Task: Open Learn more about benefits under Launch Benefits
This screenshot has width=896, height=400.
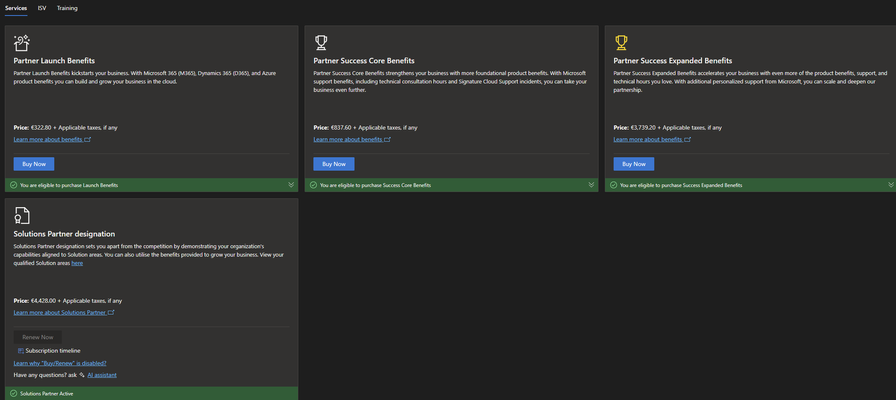Action: coord(49,139)
